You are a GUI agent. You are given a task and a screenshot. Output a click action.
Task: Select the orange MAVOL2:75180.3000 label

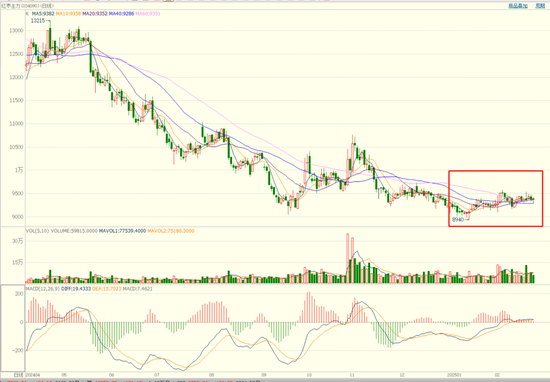coord(171,231)
